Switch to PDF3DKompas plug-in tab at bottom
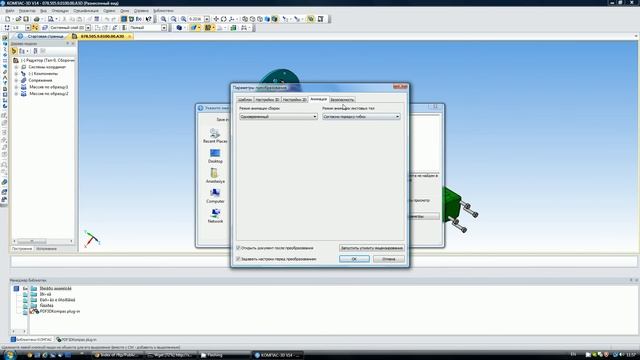 click(76, 340)
